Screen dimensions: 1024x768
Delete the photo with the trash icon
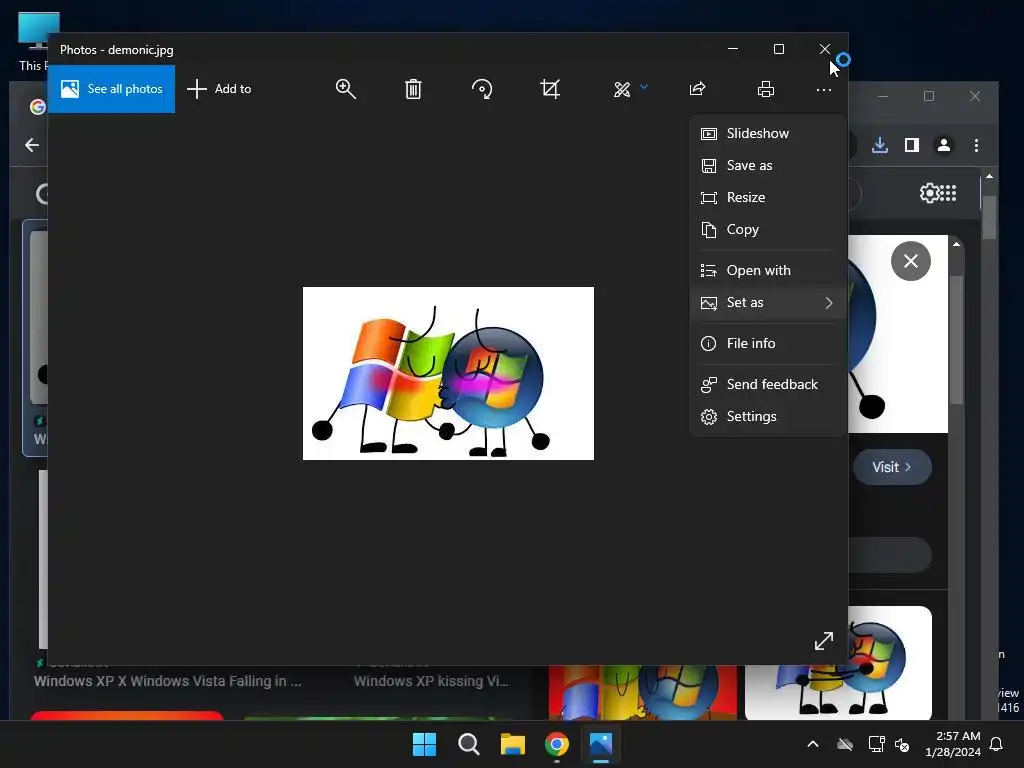[413, 89]
